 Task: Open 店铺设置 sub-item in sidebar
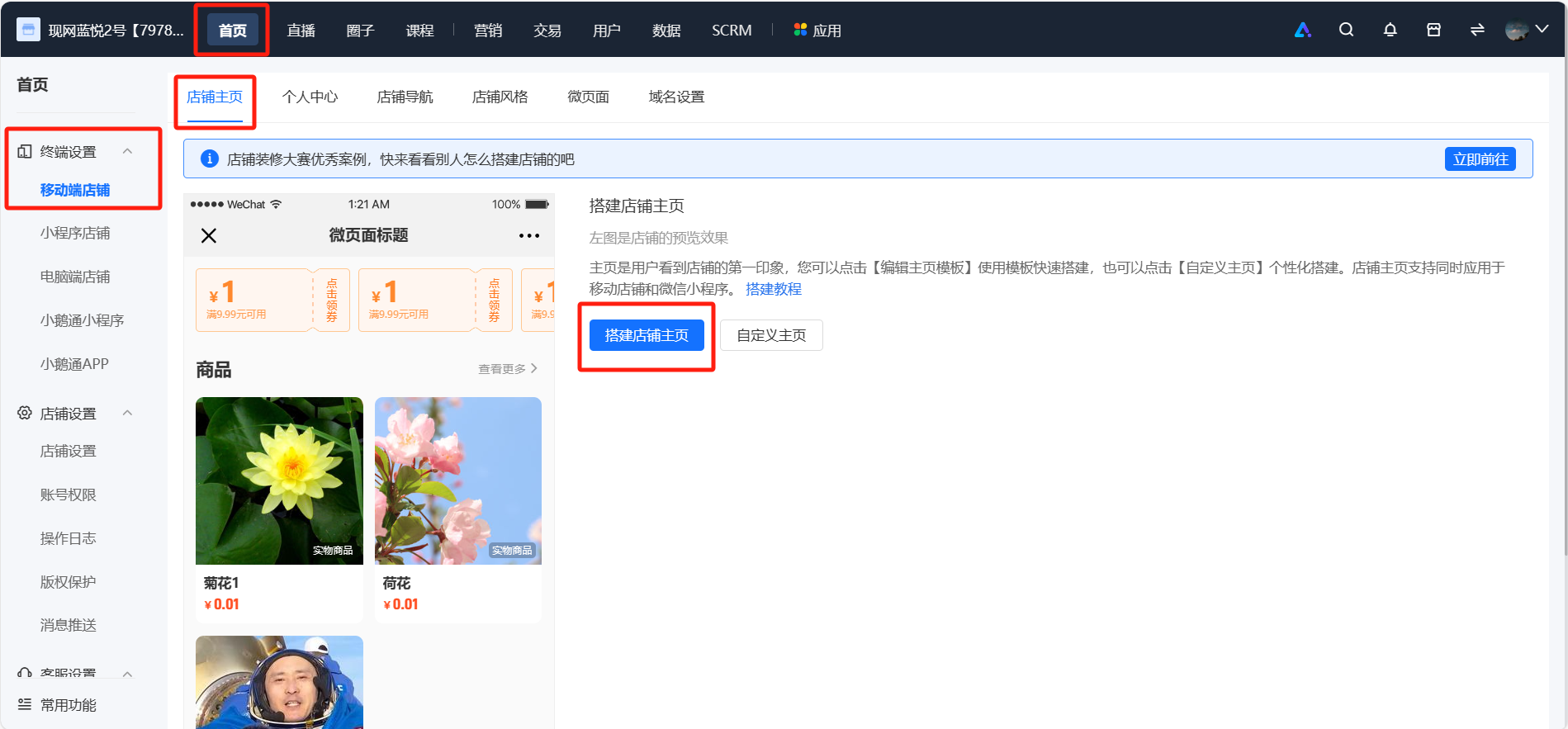tap(69, 451)
